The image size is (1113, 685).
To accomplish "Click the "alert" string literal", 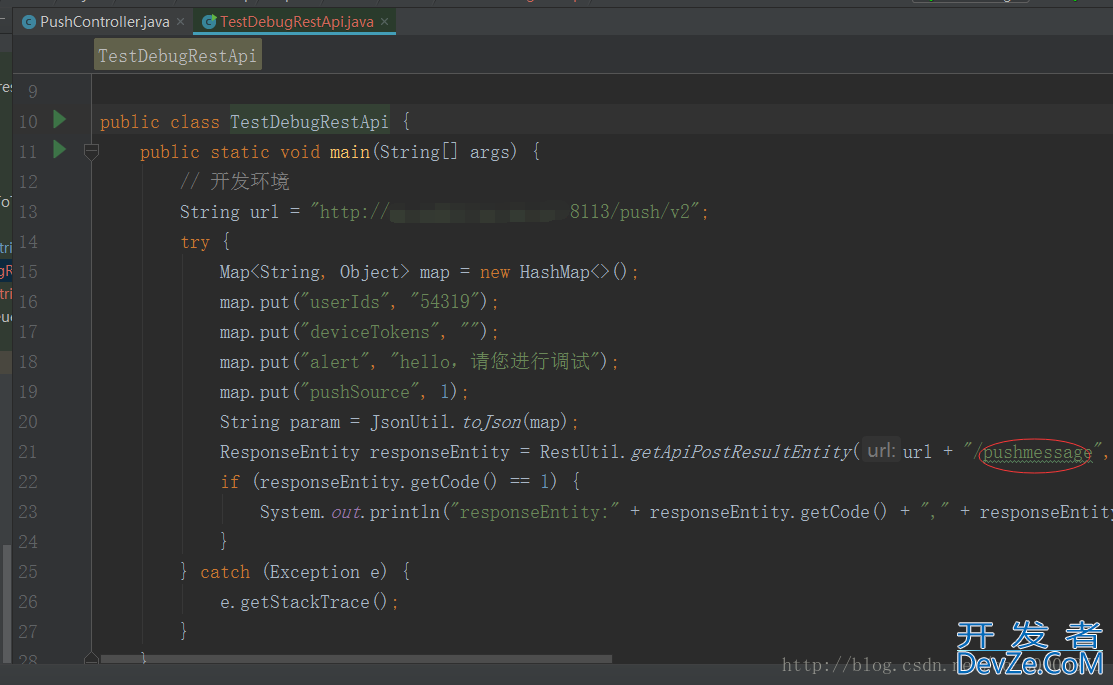I will 335,362.
